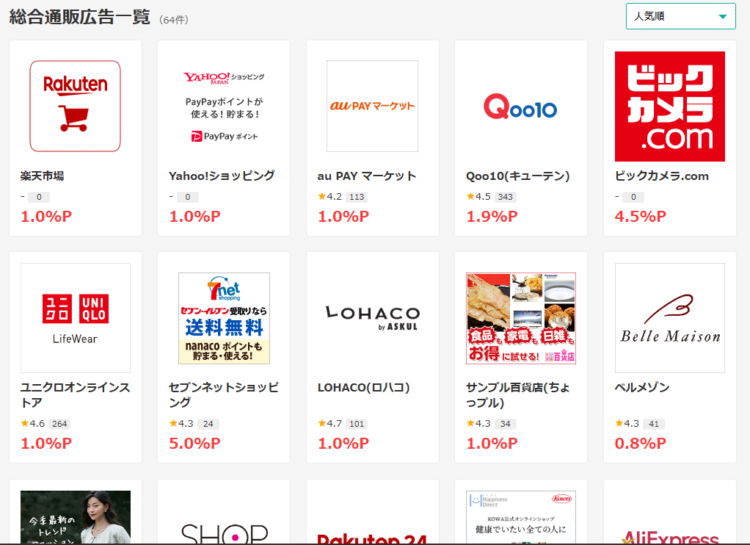Click the 5.0%P point rate
The width and height of the screenshot is (750, 545).
point(195,444)
